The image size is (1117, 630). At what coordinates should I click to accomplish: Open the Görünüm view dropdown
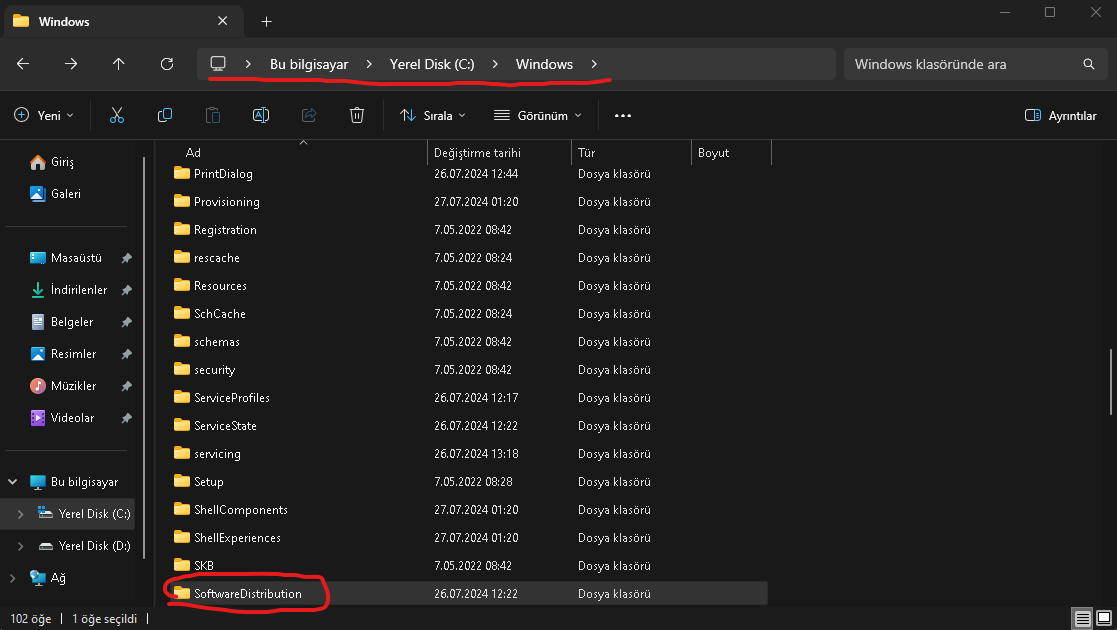point(539,115)
